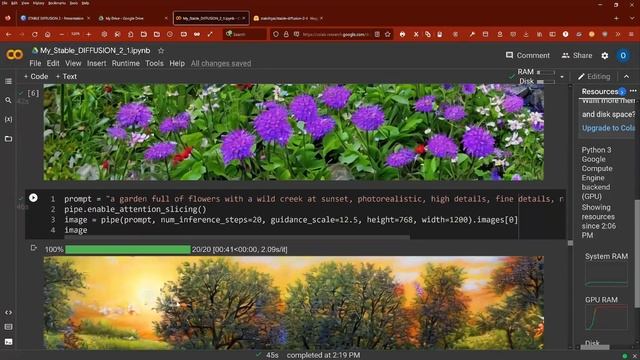The height and width of the screenshot is (360, 640).
Task: Open Colab settings gear
Action: (604, 56)
